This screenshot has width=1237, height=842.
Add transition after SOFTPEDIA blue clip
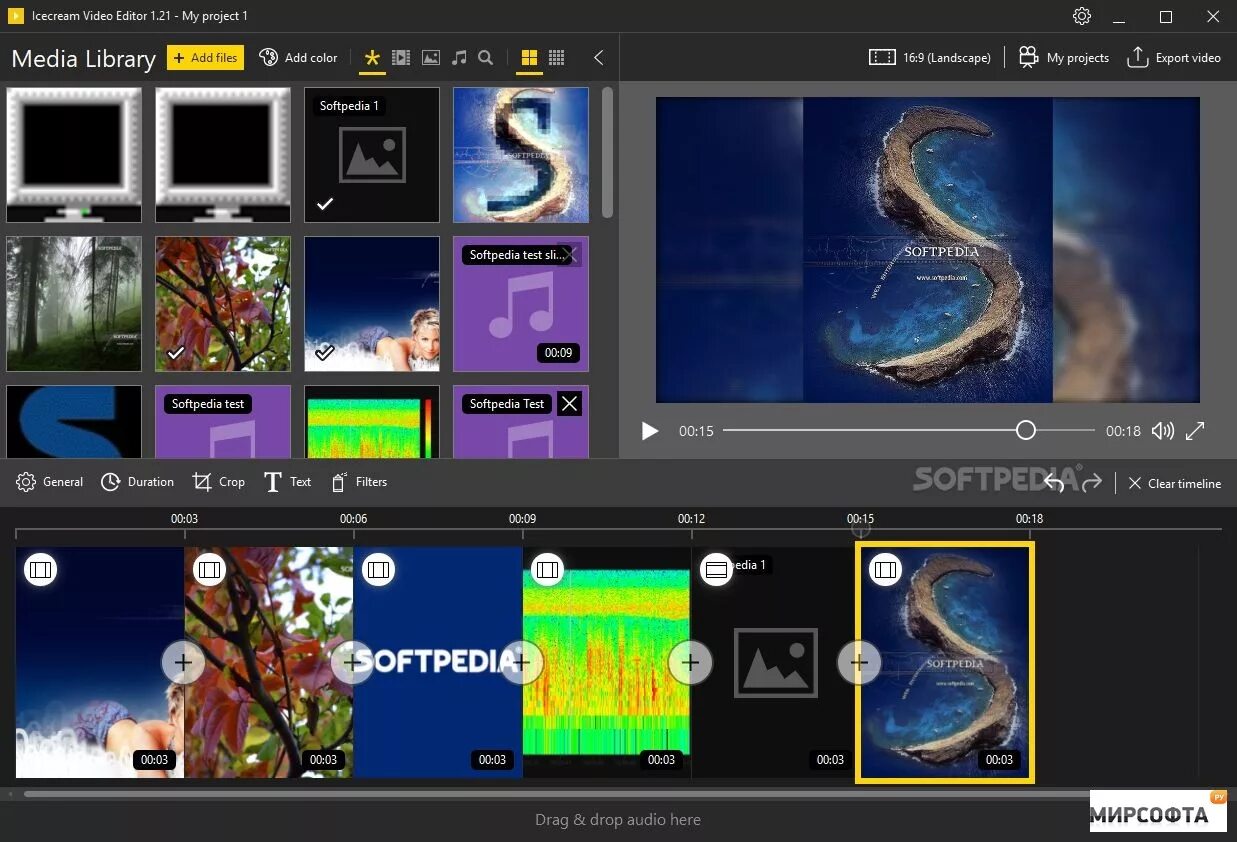click(x=521, y=662)
